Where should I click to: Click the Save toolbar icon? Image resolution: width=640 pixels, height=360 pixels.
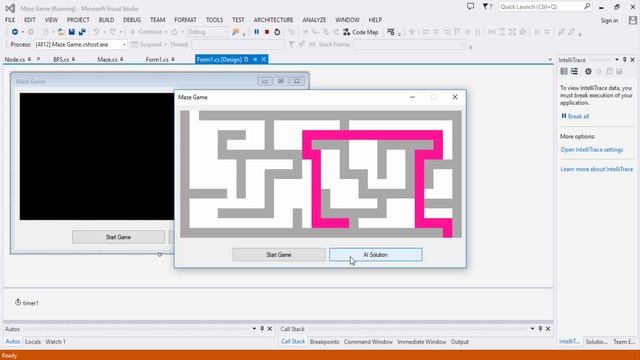pos(72,32)
